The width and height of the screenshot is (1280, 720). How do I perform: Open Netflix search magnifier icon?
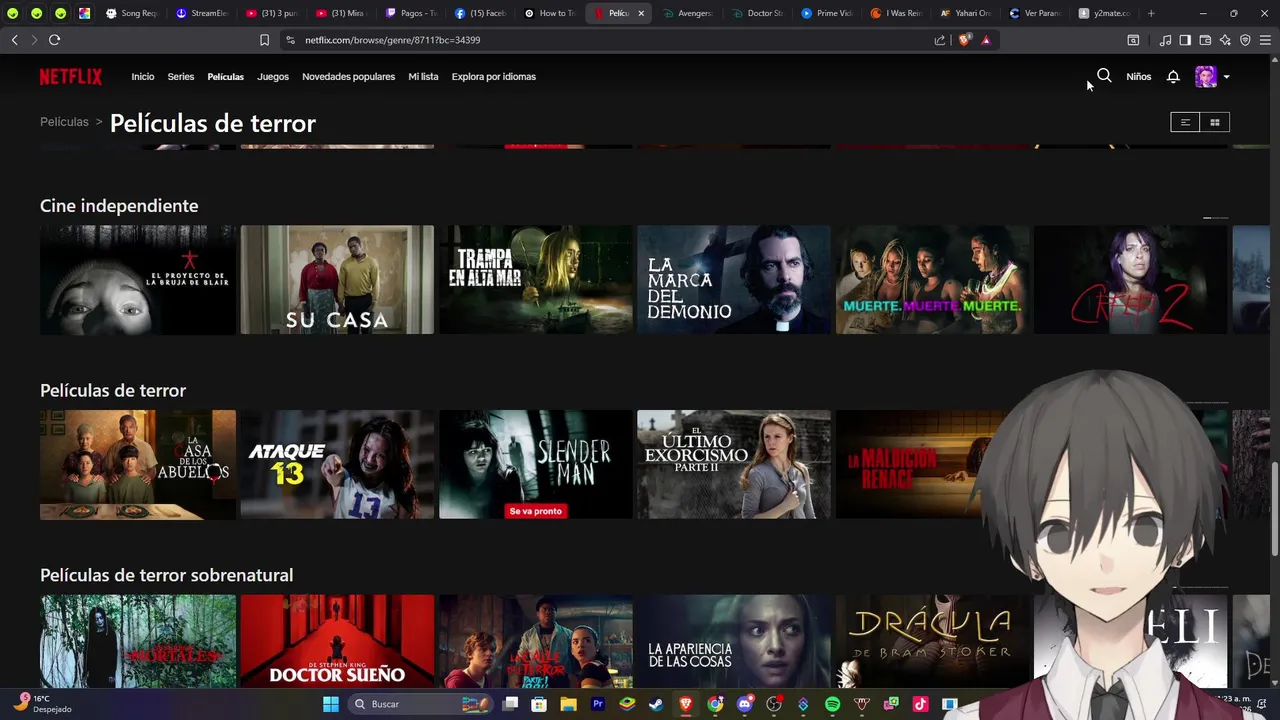(x=1104, y=76)
